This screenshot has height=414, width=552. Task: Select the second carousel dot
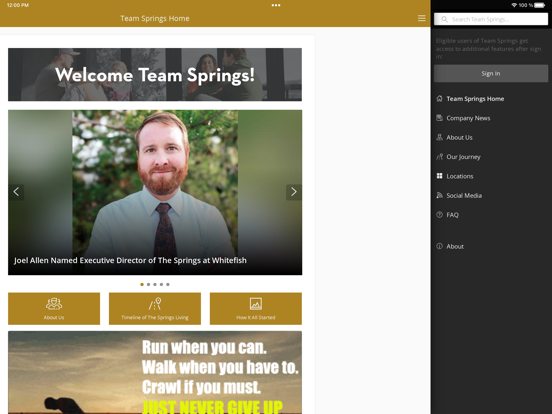(149, 284)
